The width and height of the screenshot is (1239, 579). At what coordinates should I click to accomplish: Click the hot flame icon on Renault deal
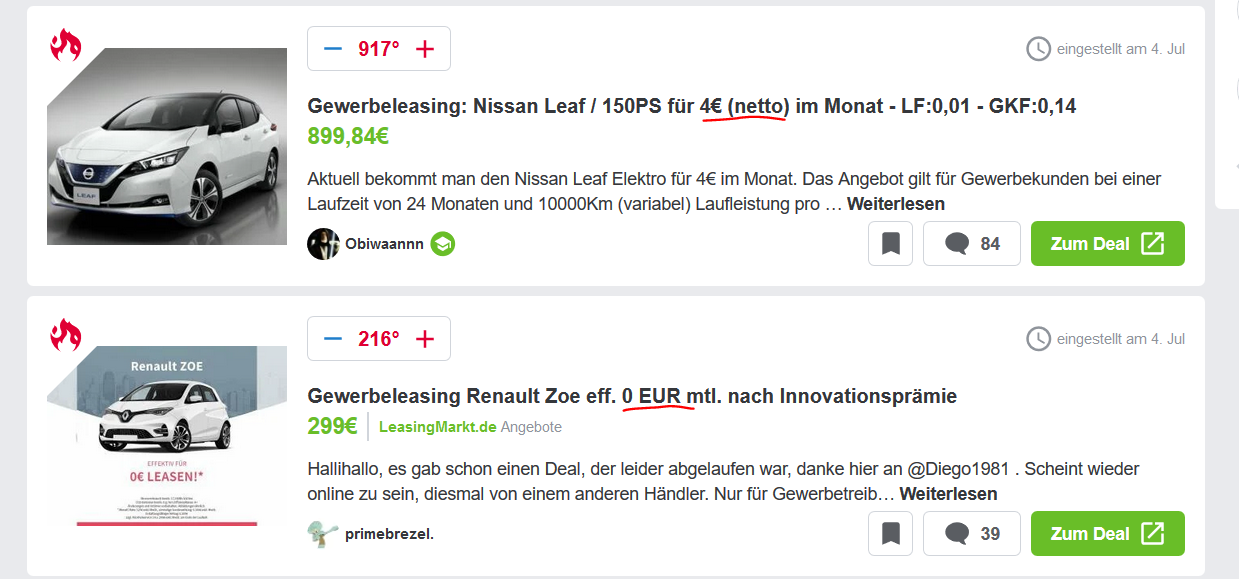pyautogui.click(x=66, y=335)
